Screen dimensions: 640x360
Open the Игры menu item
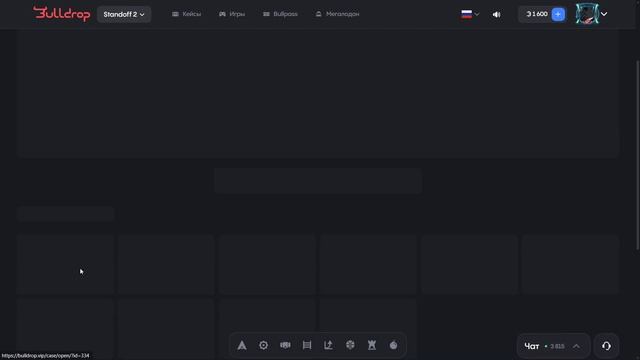[232, 14]
